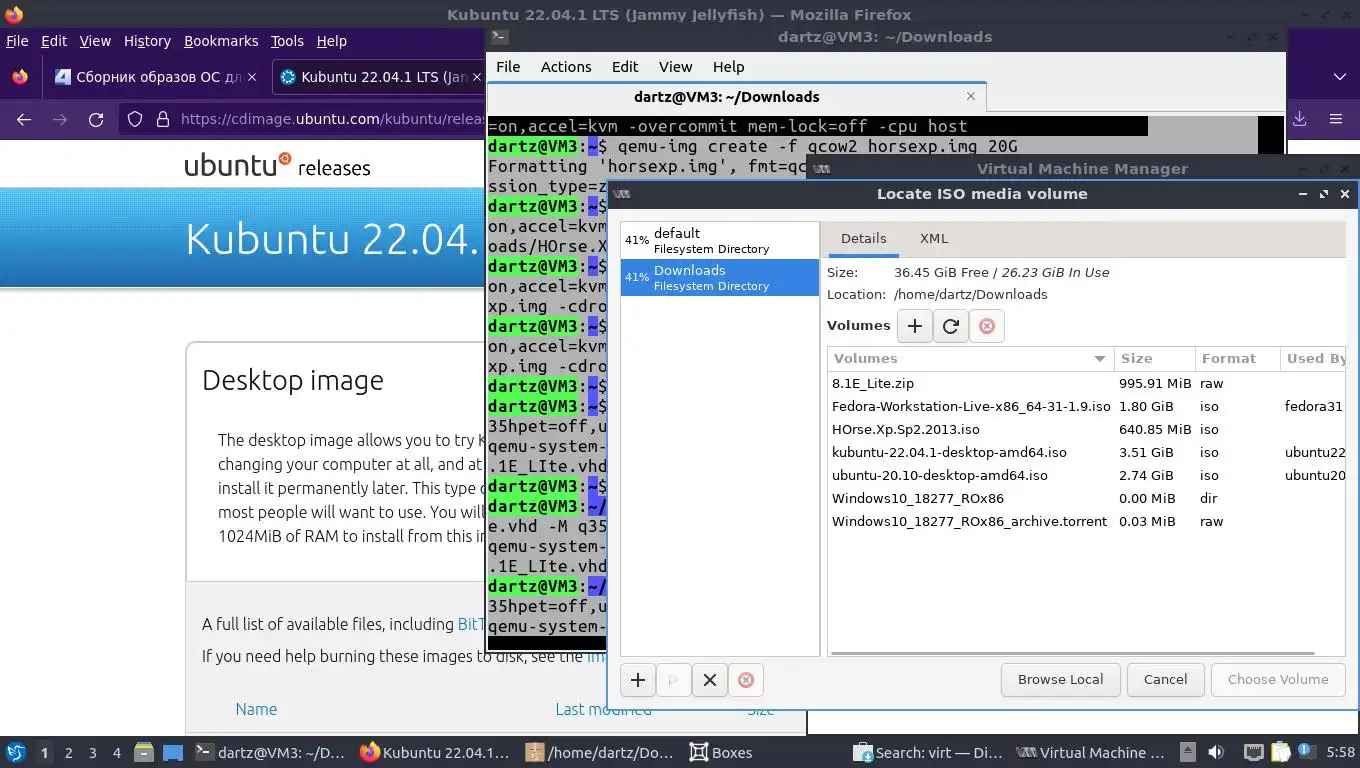Open the network icon in system tray
The image size is (1360, 768).
pos(1253,752)
